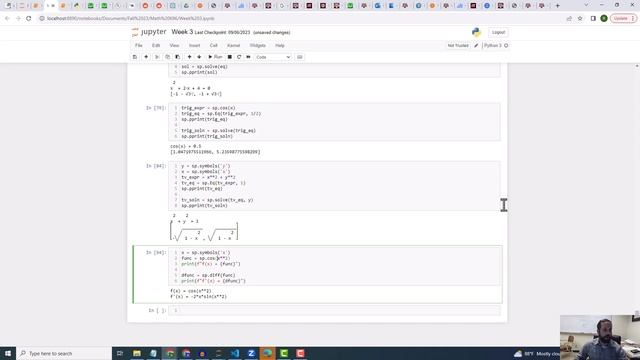640x360 pixels.
Task: Open the Insert menu
Action: click(194, 46)
